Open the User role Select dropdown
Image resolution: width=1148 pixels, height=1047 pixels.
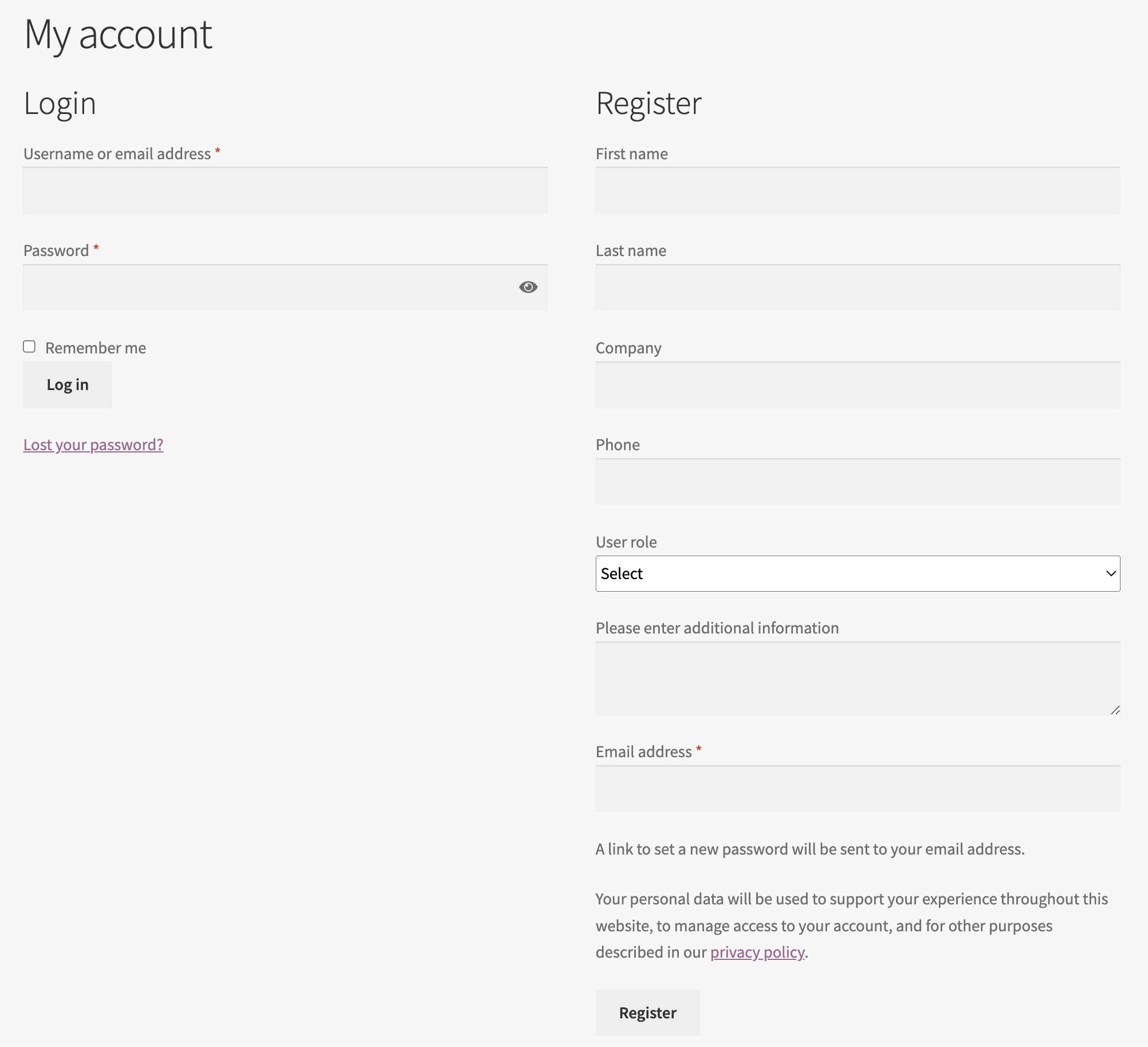click(858, 573)
